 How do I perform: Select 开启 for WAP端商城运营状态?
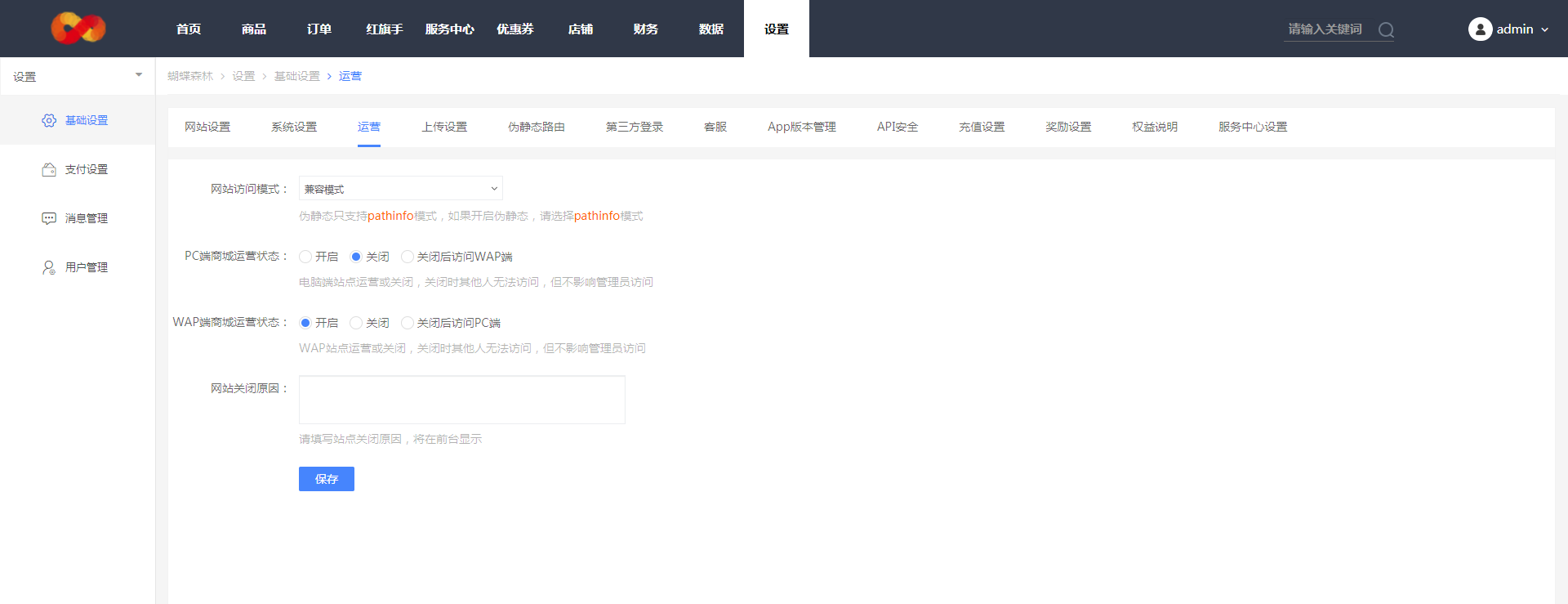tap(305, 323)
